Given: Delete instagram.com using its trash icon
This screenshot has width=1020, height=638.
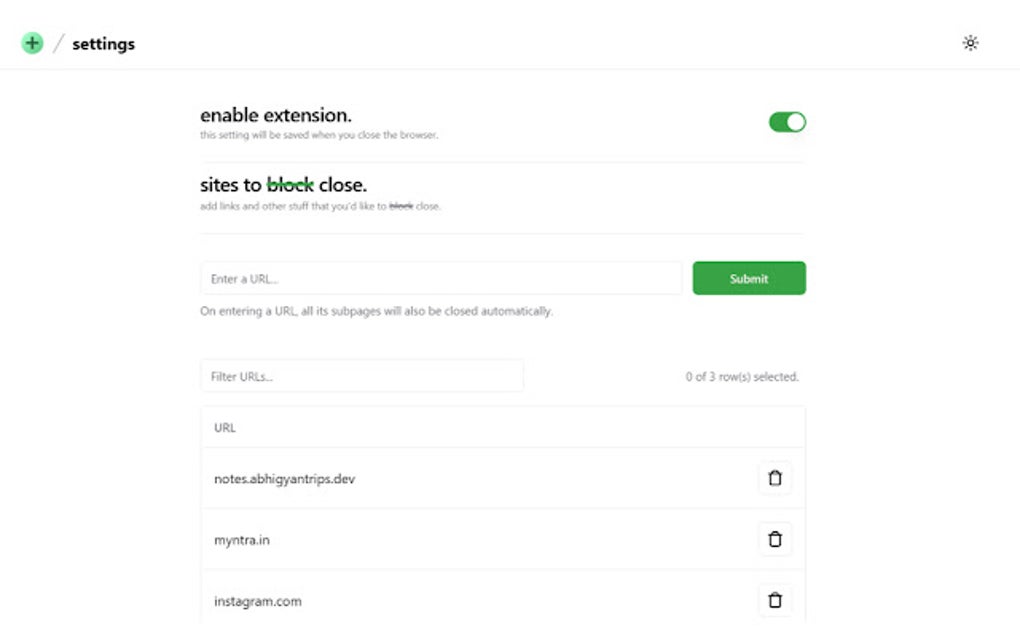Looking at the screenshot, I should (774, 600).
